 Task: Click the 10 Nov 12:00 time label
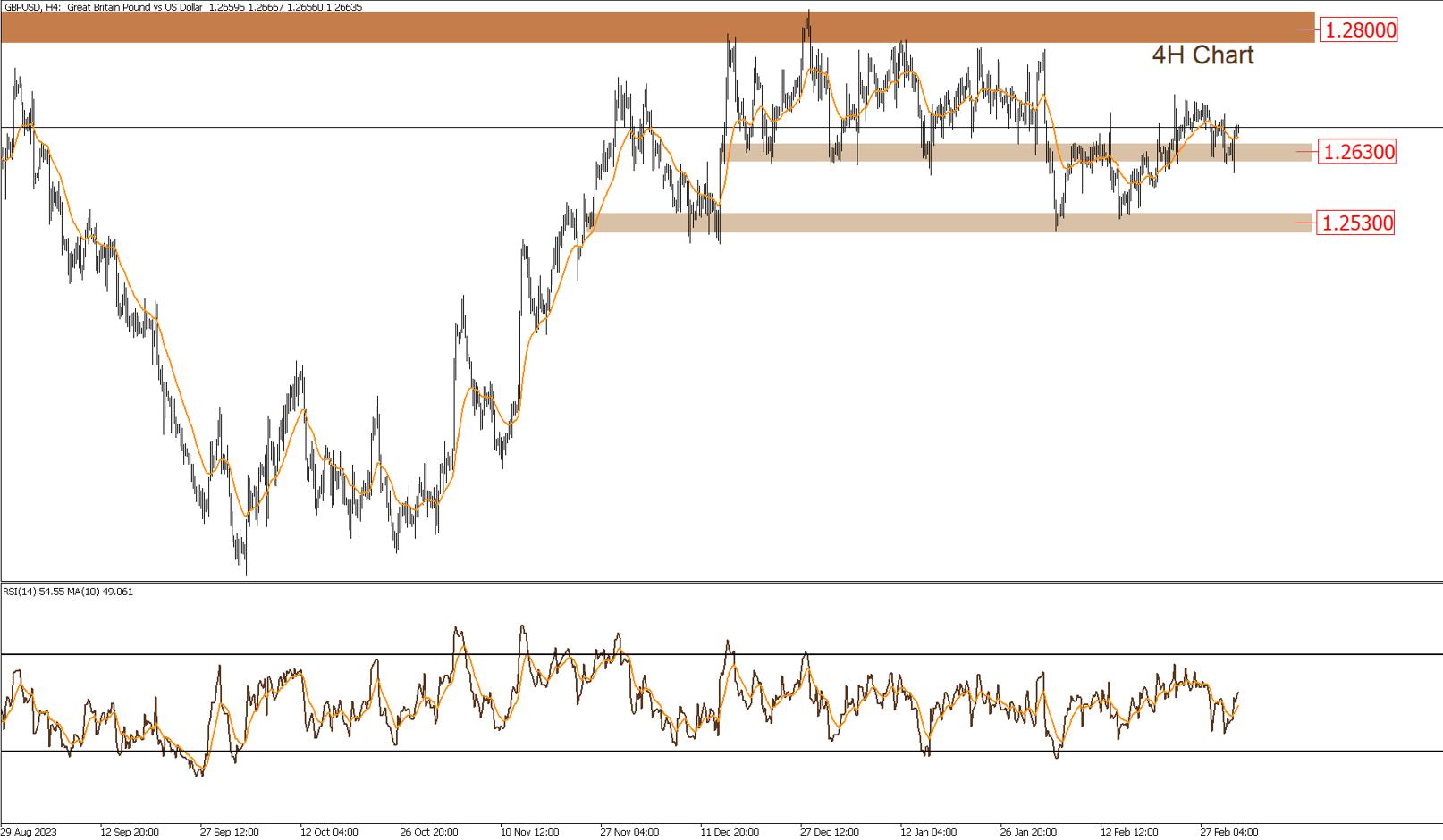coord(529,832)
